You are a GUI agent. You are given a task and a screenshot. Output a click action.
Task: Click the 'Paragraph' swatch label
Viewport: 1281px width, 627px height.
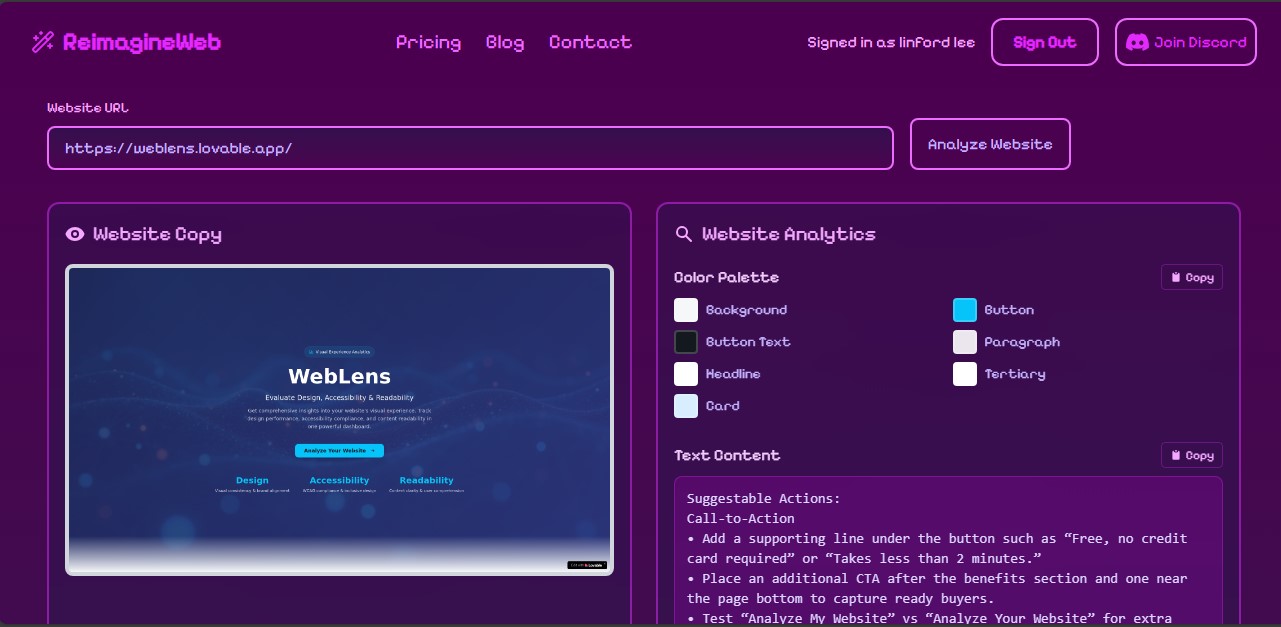click(x=1022, y=342)
